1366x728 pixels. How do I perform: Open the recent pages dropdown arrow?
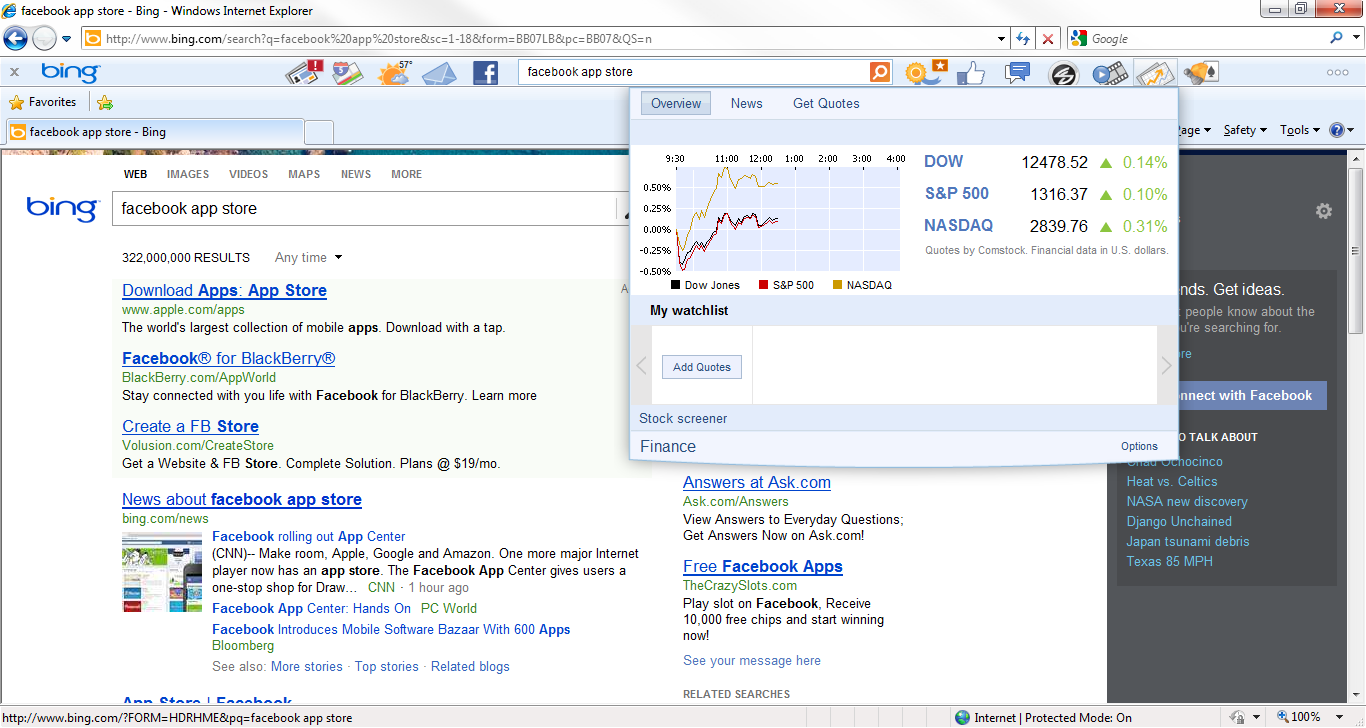(66, 39)
